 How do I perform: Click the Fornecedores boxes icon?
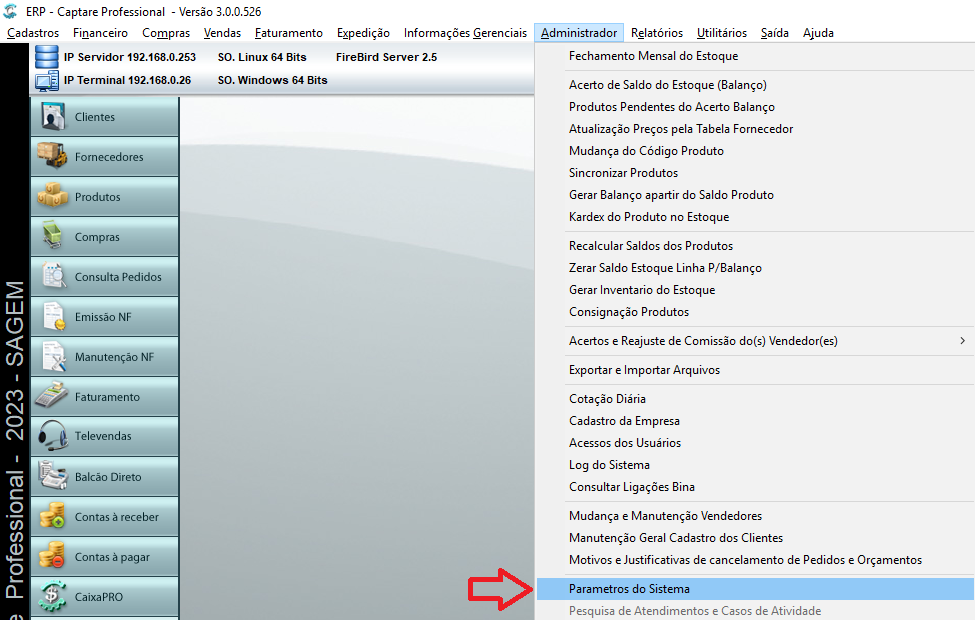tap(52, 155)
